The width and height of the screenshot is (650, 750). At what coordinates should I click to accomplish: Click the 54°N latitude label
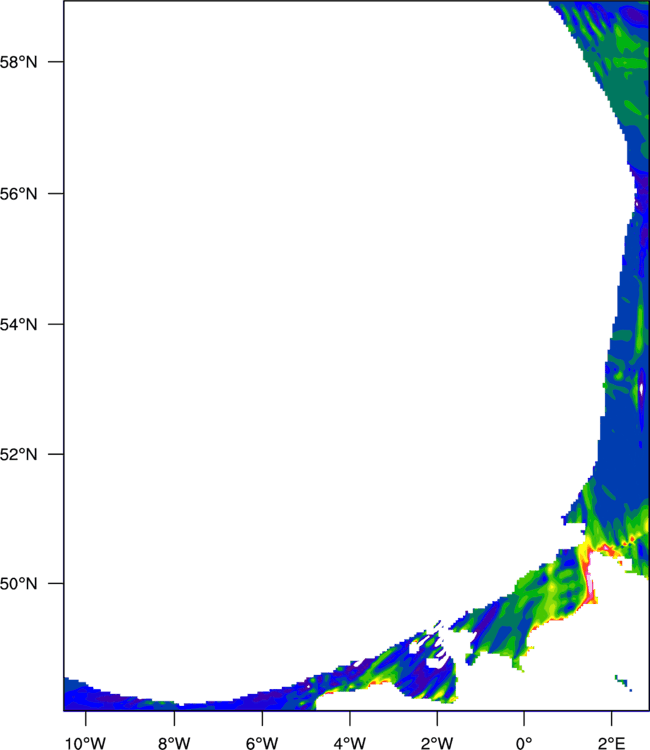(18, 325)
